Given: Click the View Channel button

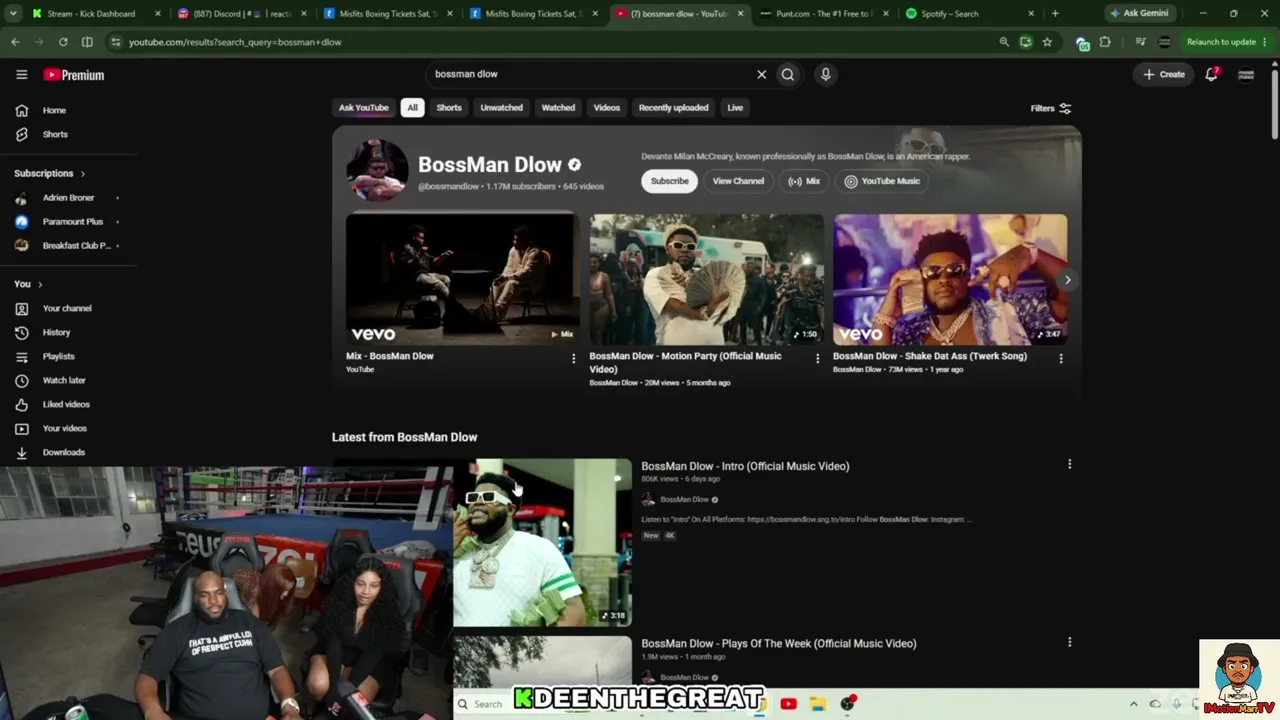Looking at the screenshot, I should [x=738, y=181].
